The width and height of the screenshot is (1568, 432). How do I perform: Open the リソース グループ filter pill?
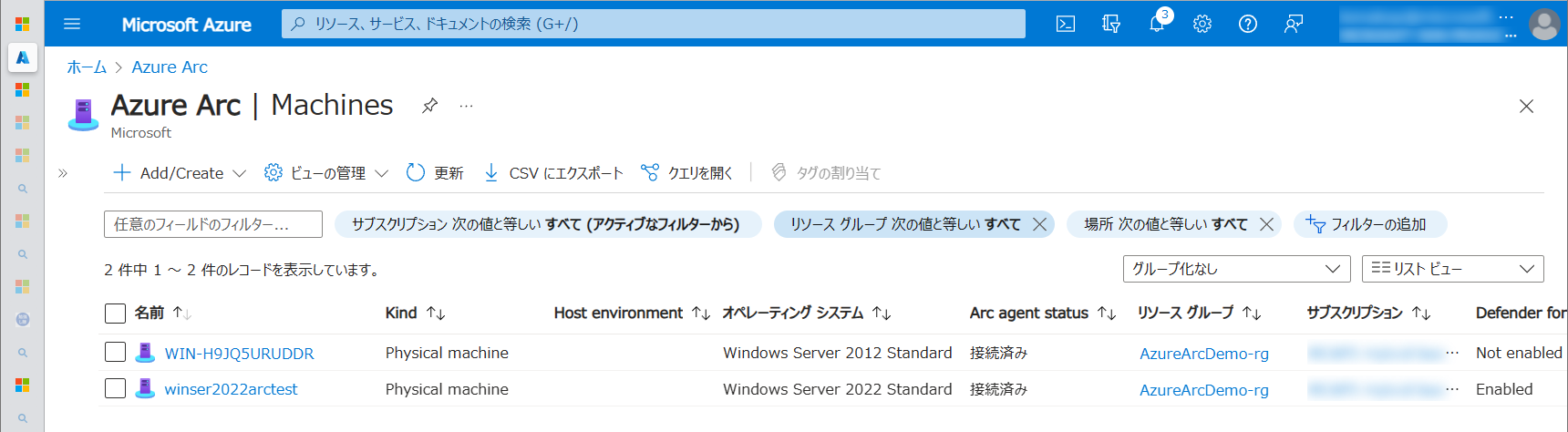[x=904, y=224]
